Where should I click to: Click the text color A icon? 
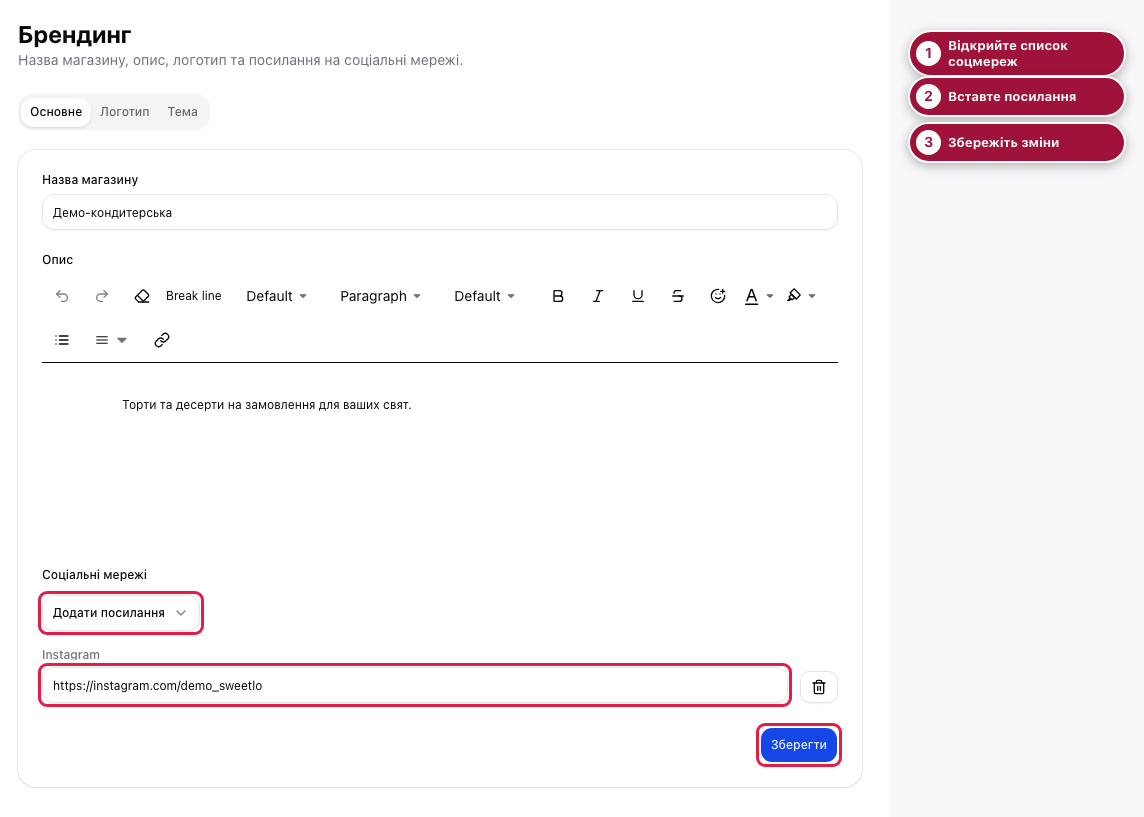tap(751, 296)
